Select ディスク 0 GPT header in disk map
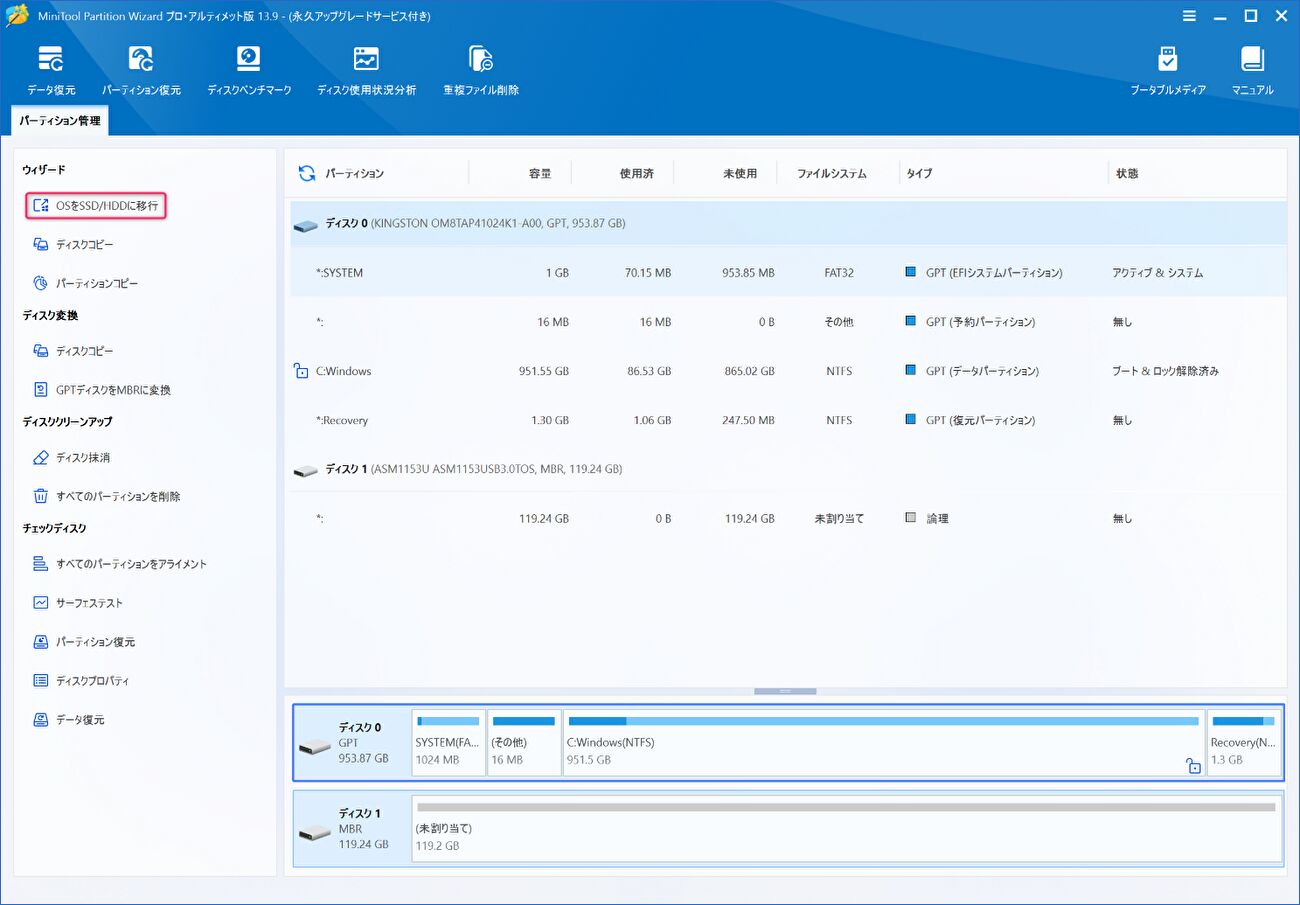Image resolution: width=1300 pixels, height=905 pixels. click(x=352, y=743)
